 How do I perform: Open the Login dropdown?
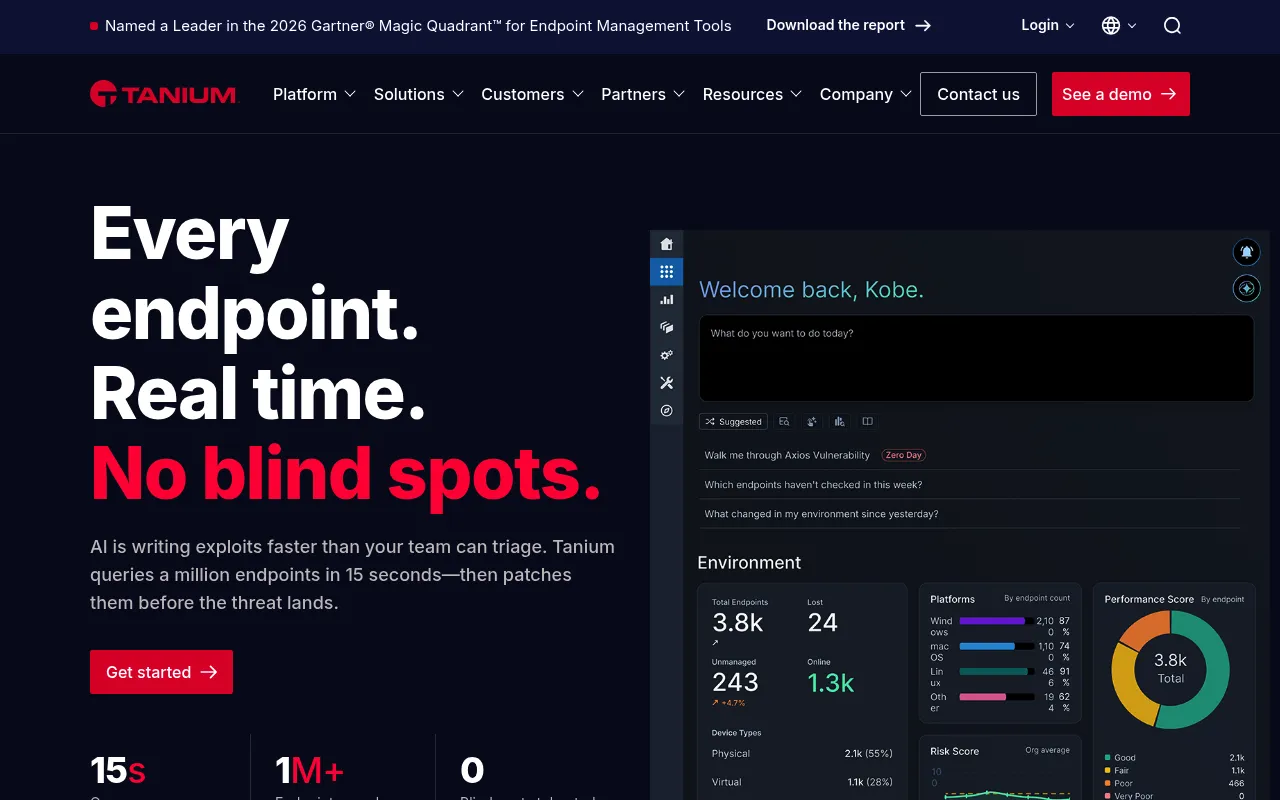pos(1048,26)
